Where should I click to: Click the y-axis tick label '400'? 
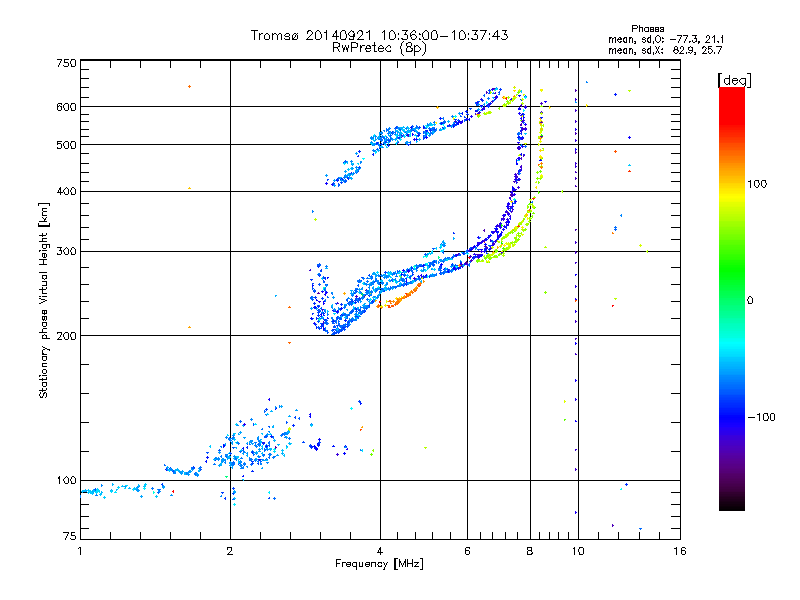click(x=66, y=191)
